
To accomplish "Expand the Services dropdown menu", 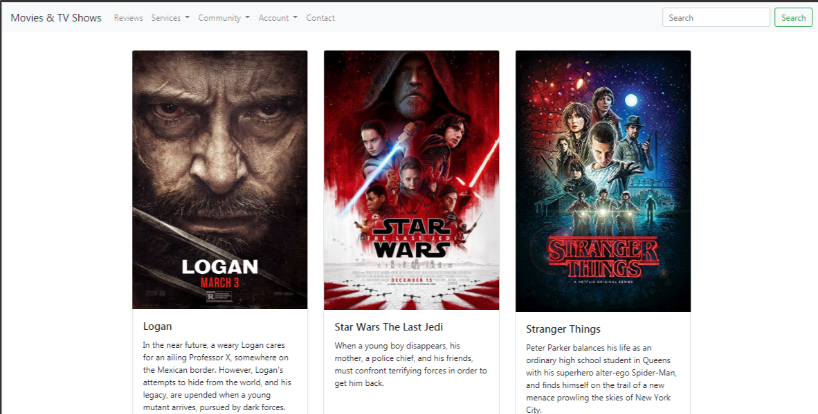I will tap(171, 18).
